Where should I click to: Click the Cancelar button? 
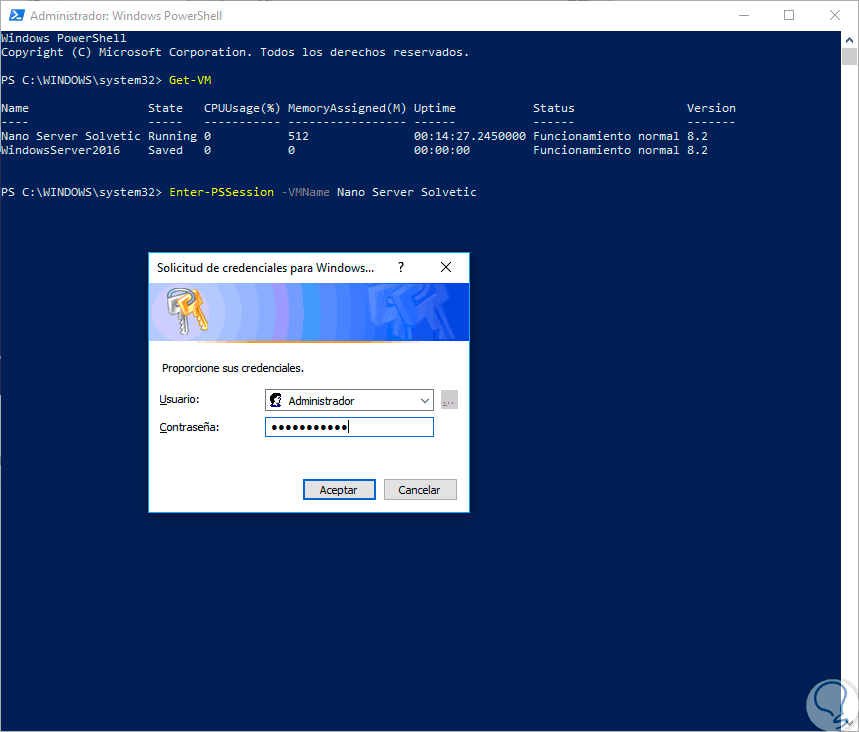coord(420,490)
